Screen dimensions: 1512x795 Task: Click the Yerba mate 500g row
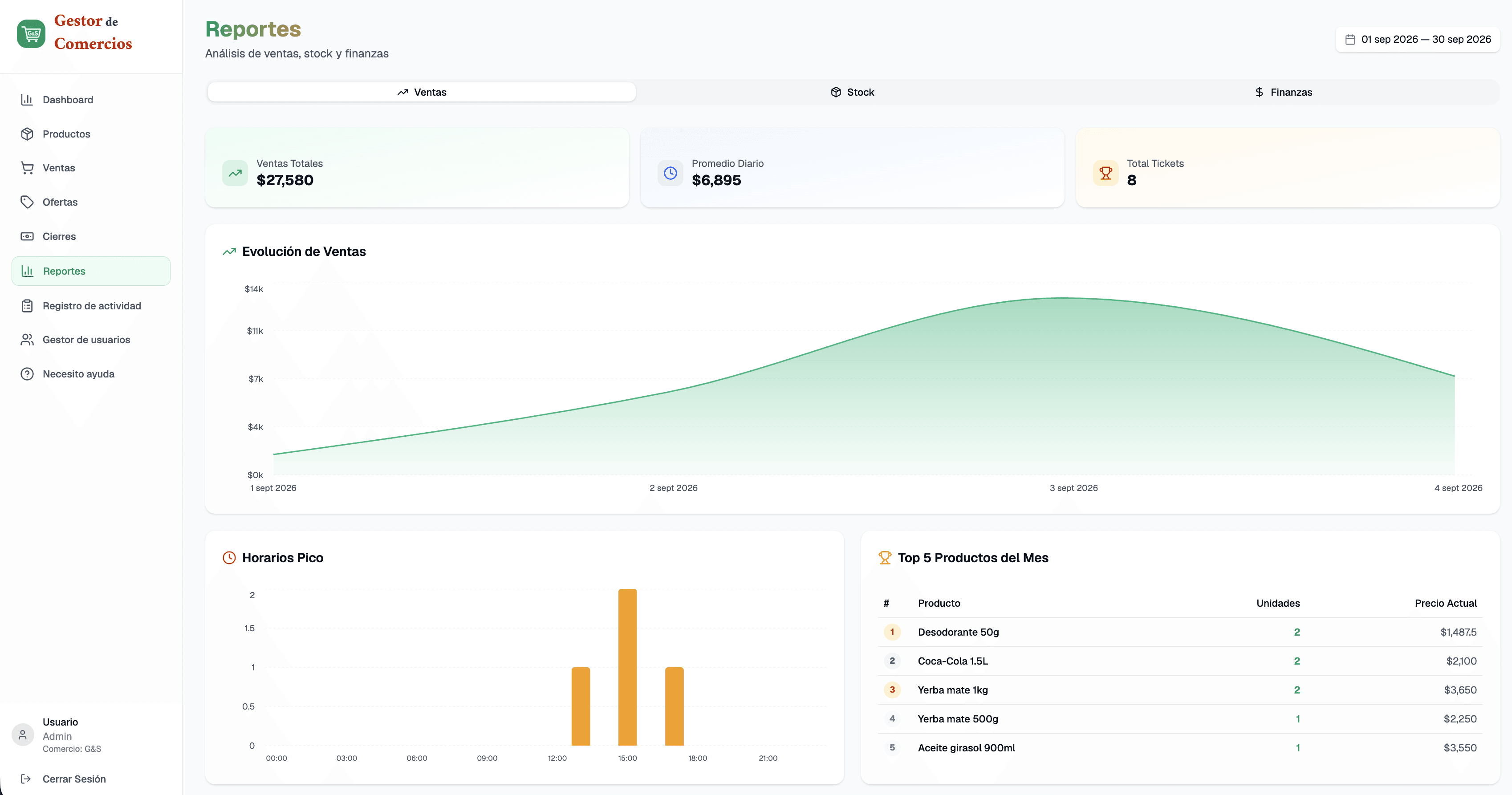(x=1180, y=719)
